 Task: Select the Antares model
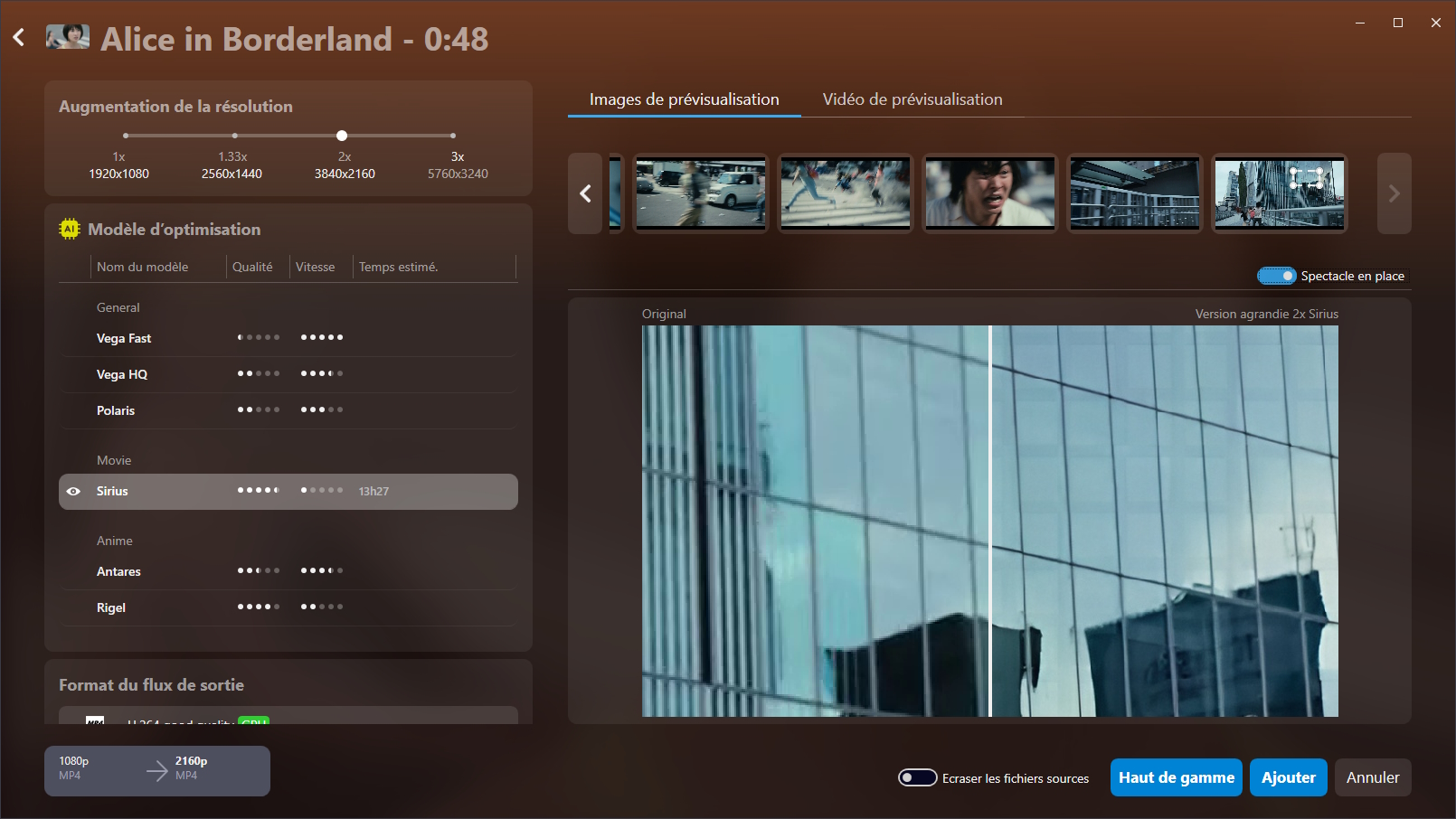pyautogui.click(x=288, y=571)
